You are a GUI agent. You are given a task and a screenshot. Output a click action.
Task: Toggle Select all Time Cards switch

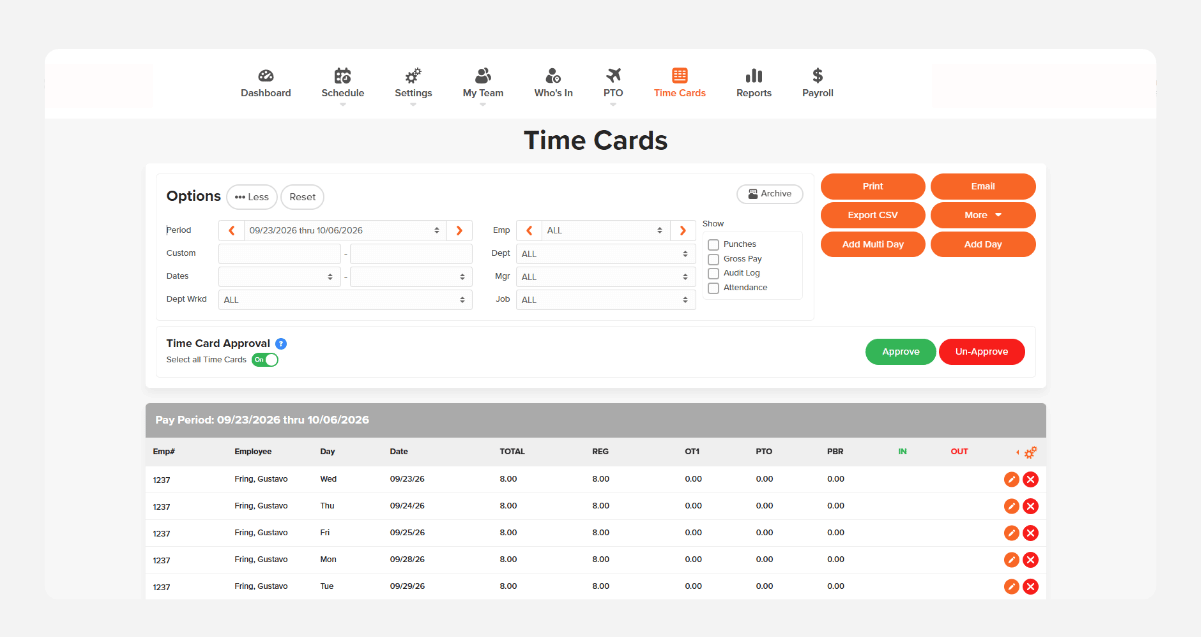[x=265, y=359]
